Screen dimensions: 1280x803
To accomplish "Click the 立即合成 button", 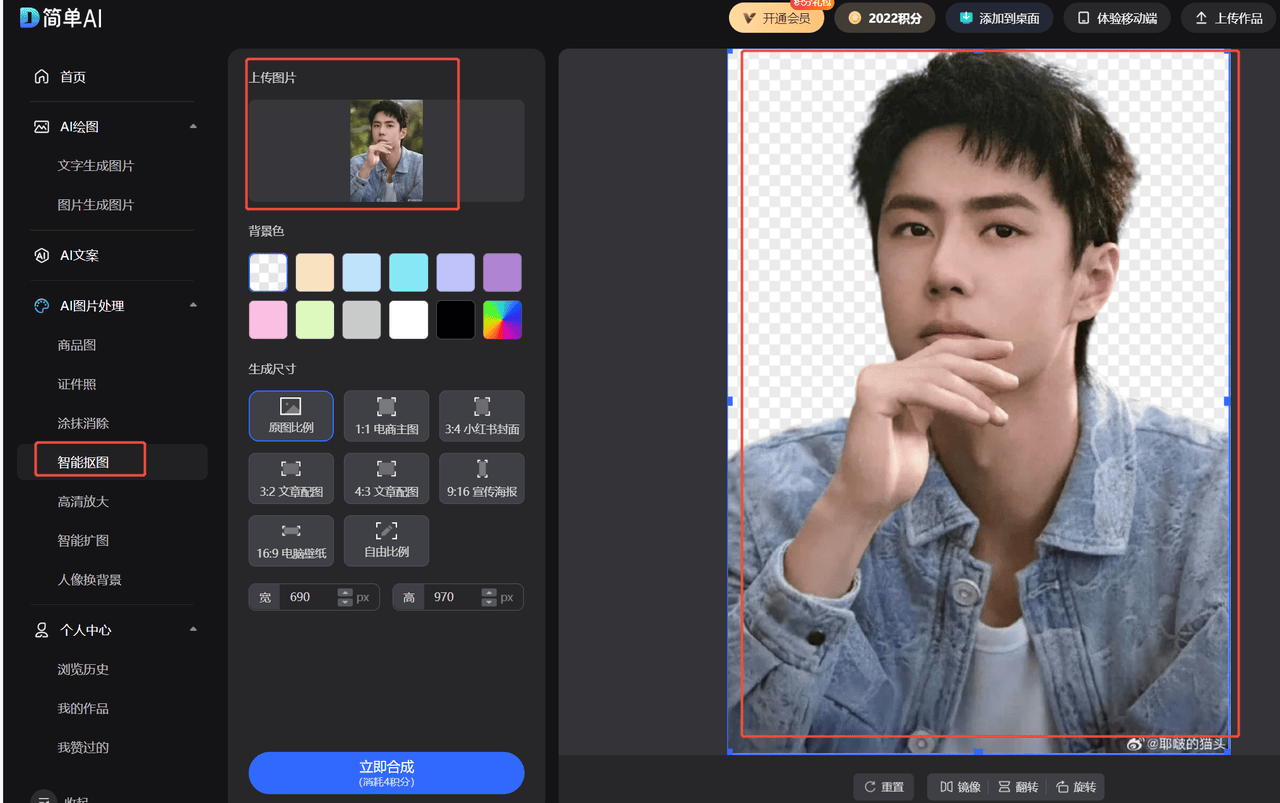I will (386, 773).
